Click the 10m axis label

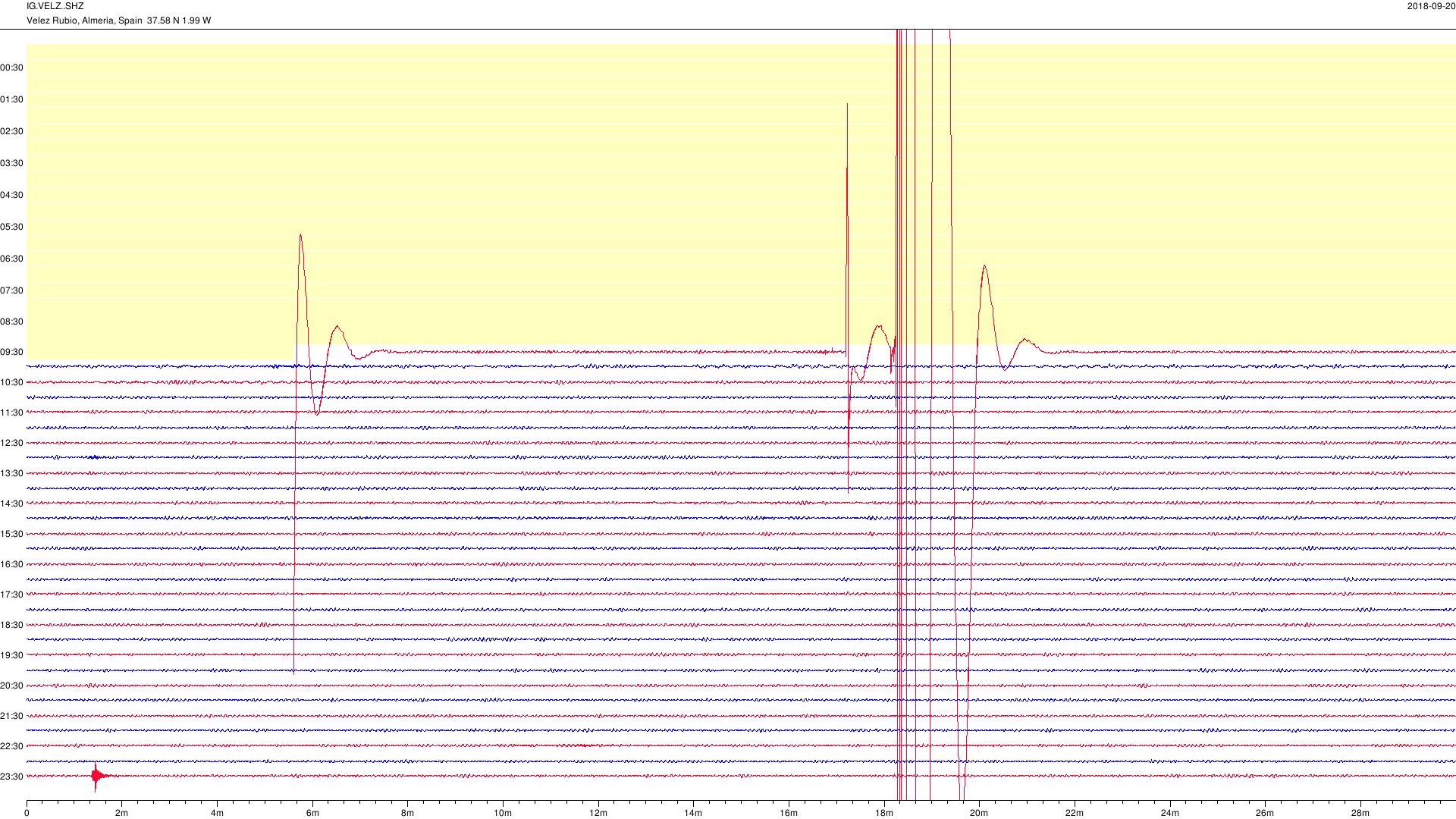[503, 813]
